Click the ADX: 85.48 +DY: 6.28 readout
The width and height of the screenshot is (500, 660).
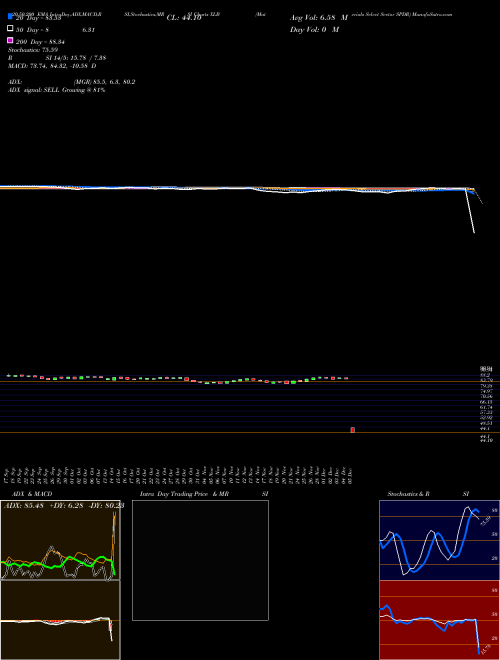[x=64, y=505]
